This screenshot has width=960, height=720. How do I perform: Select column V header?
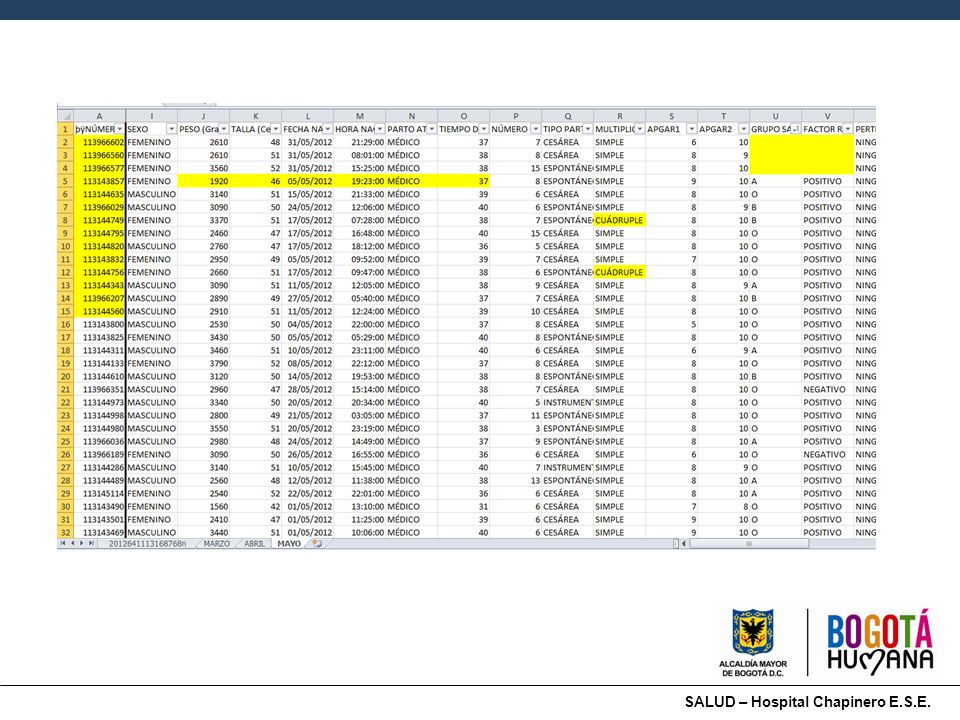point(828,116)
